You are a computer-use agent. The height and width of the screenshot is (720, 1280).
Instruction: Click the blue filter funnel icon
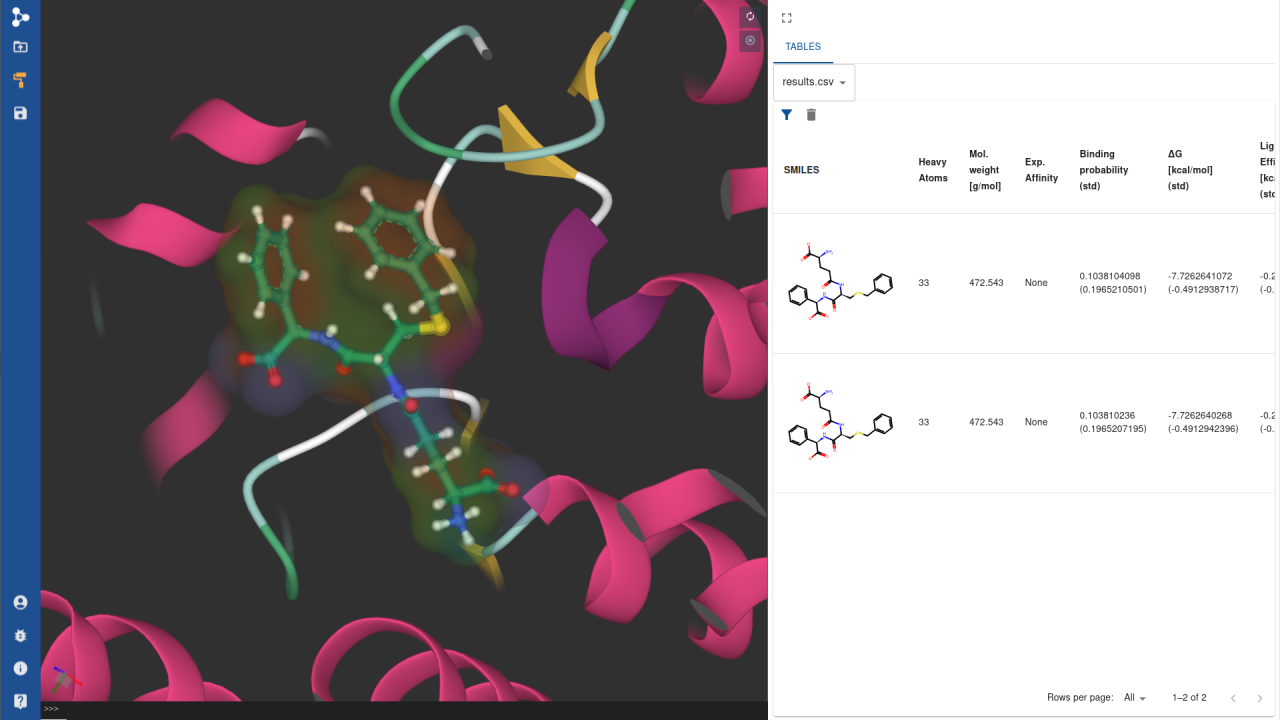click(x=787, y=115)
